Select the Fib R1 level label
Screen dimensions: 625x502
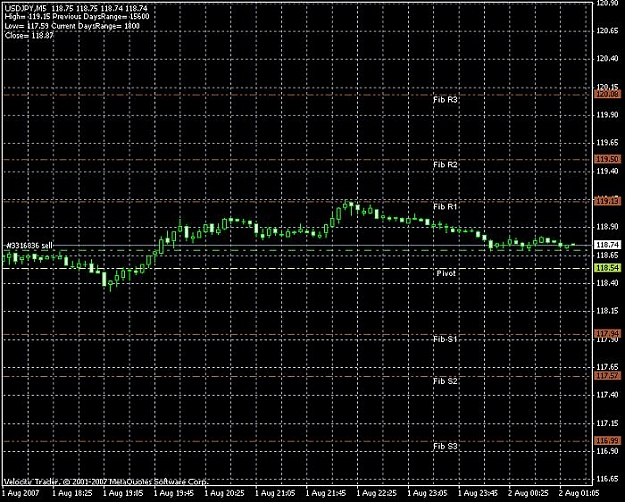(445, 207)
